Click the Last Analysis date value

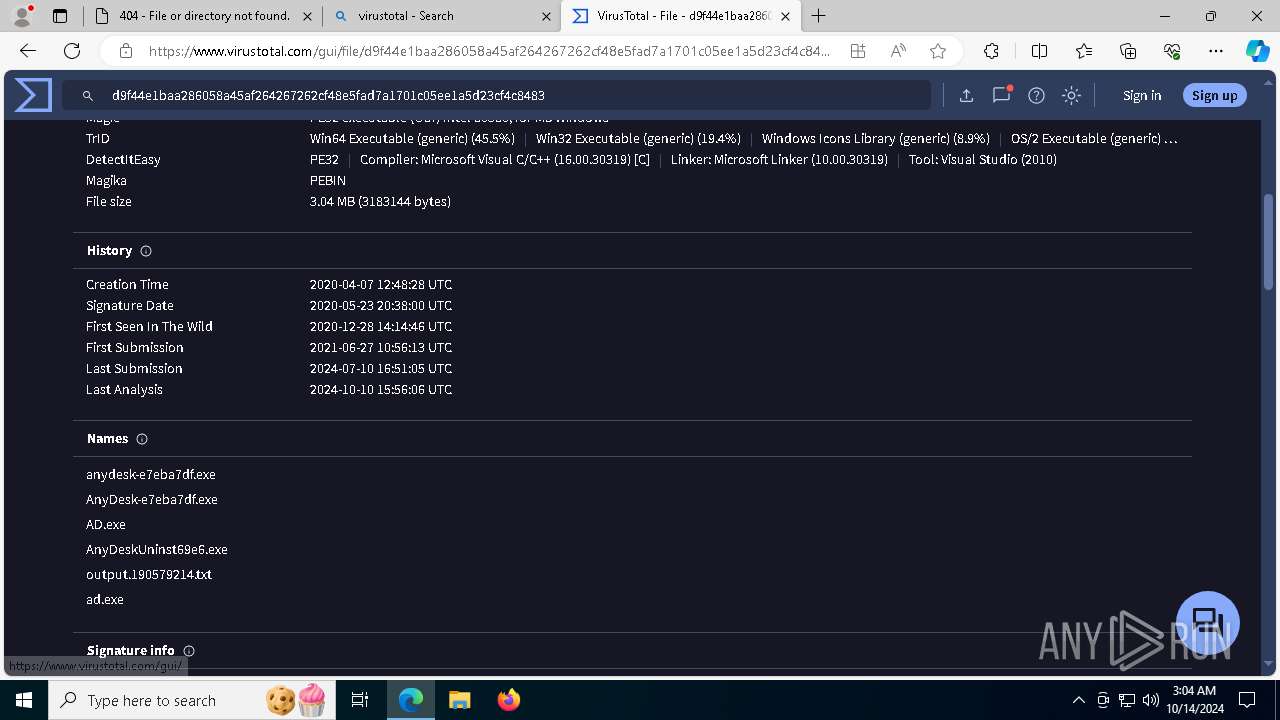tap(381, 390)
